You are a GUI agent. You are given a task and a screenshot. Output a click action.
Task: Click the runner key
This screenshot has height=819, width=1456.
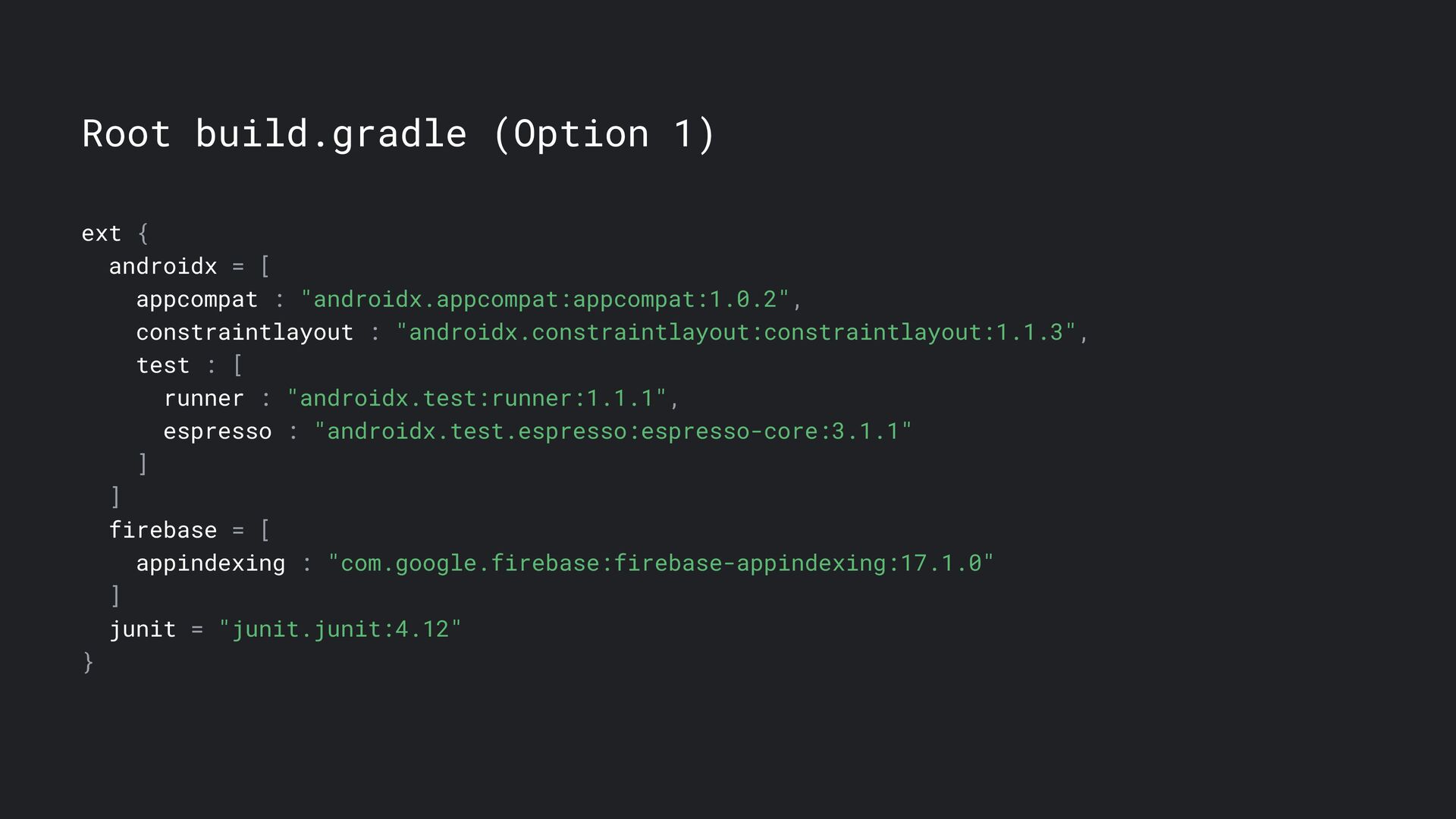click(x=204, y=398)
